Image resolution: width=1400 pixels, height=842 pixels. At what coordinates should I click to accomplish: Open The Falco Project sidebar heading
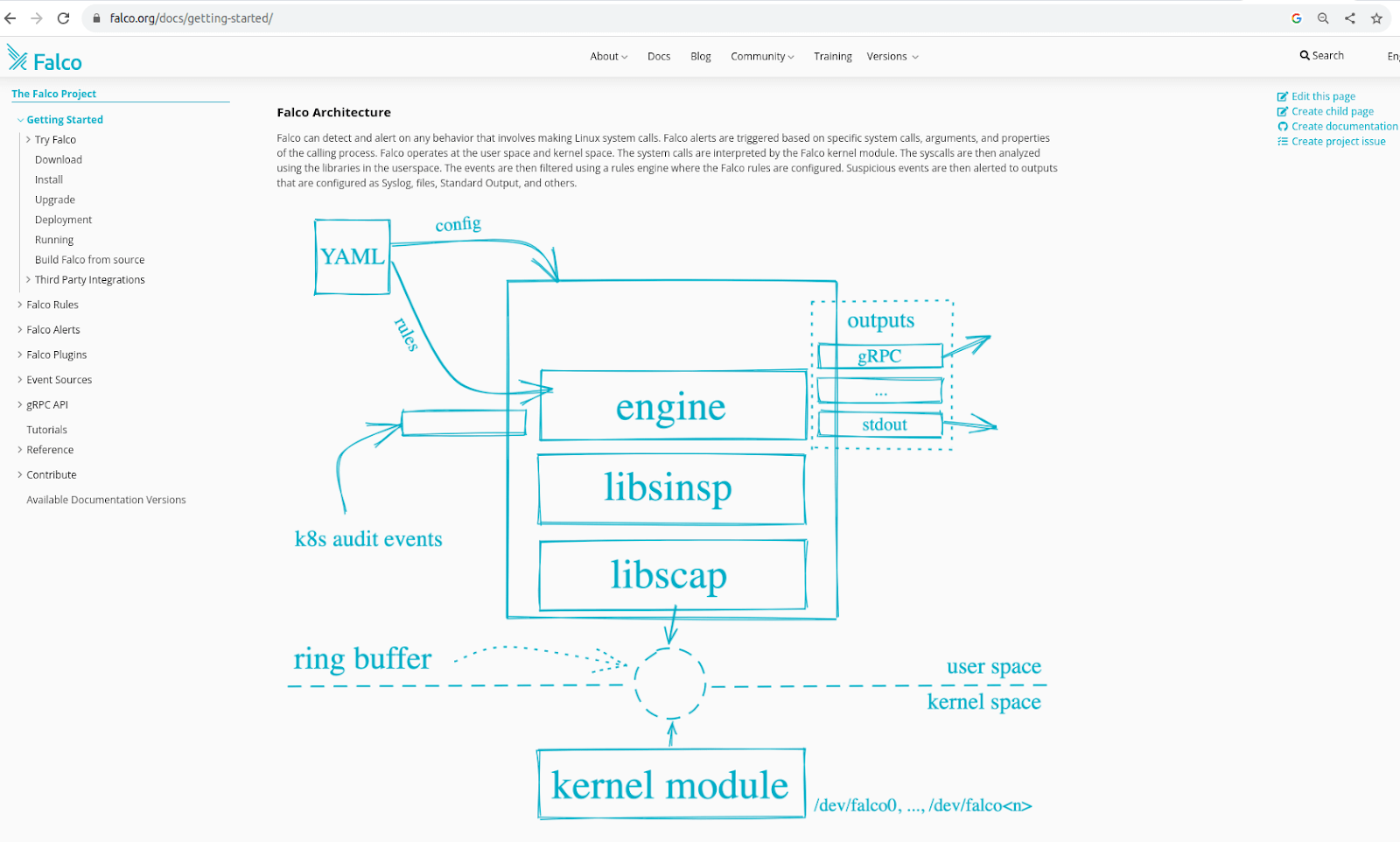pyautogui.click(x=54, y=94)
